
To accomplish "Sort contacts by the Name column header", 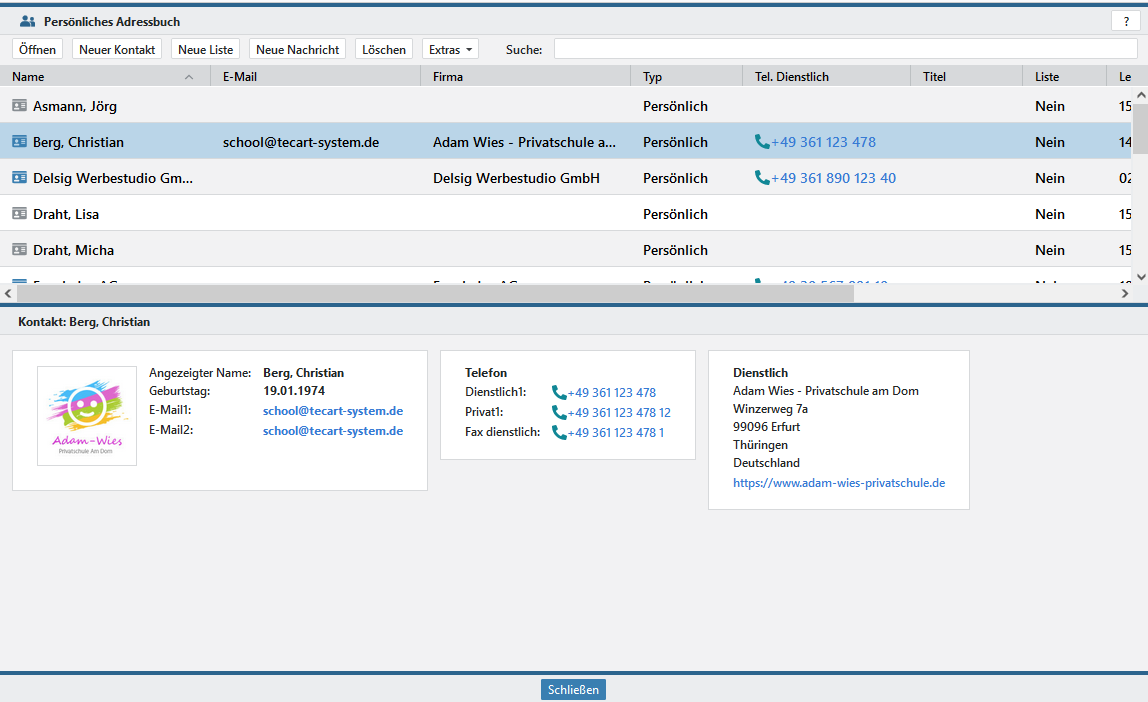I will (100, 77).
